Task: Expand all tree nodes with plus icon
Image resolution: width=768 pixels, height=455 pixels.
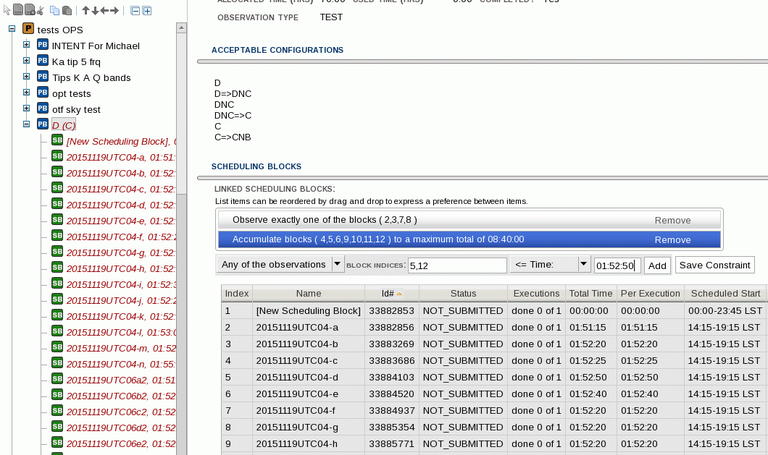Action: point(147,11)
